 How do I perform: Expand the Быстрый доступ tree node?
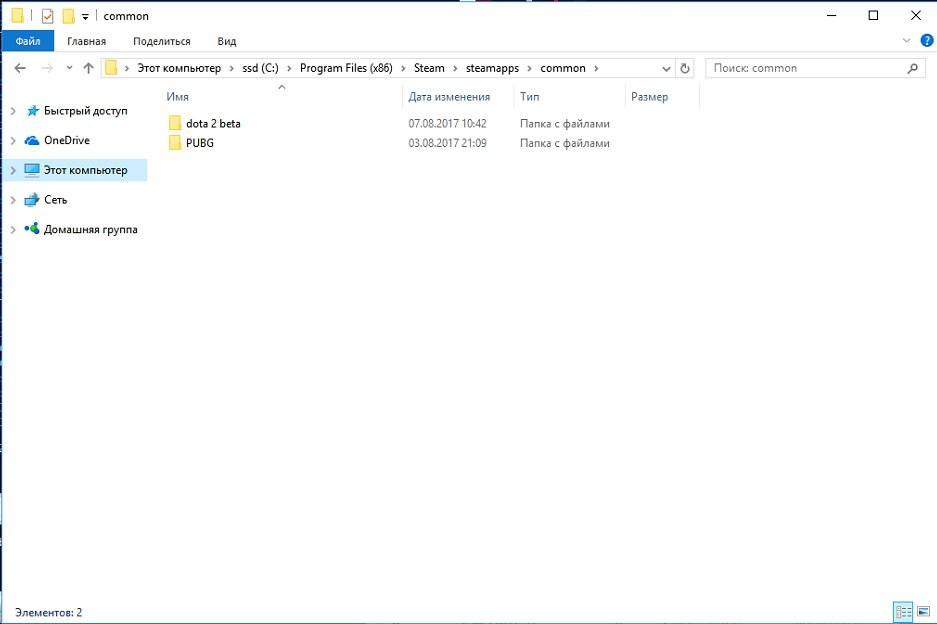point(13,111)
